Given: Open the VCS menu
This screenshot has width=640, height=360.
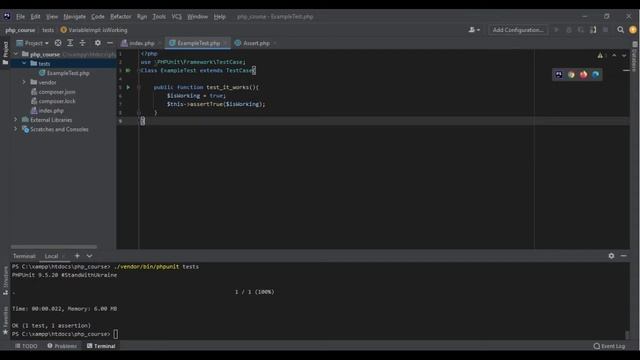Looking at the screenshot, I should 176,17.
